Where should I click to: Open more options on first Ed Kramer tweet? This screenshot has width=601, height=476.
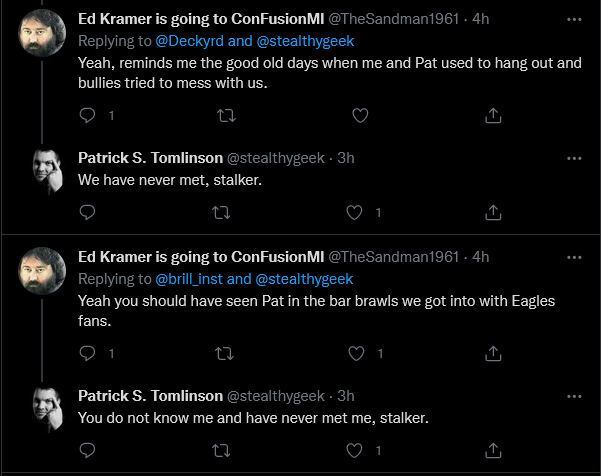pyautogui.click(x=574, y=19)
